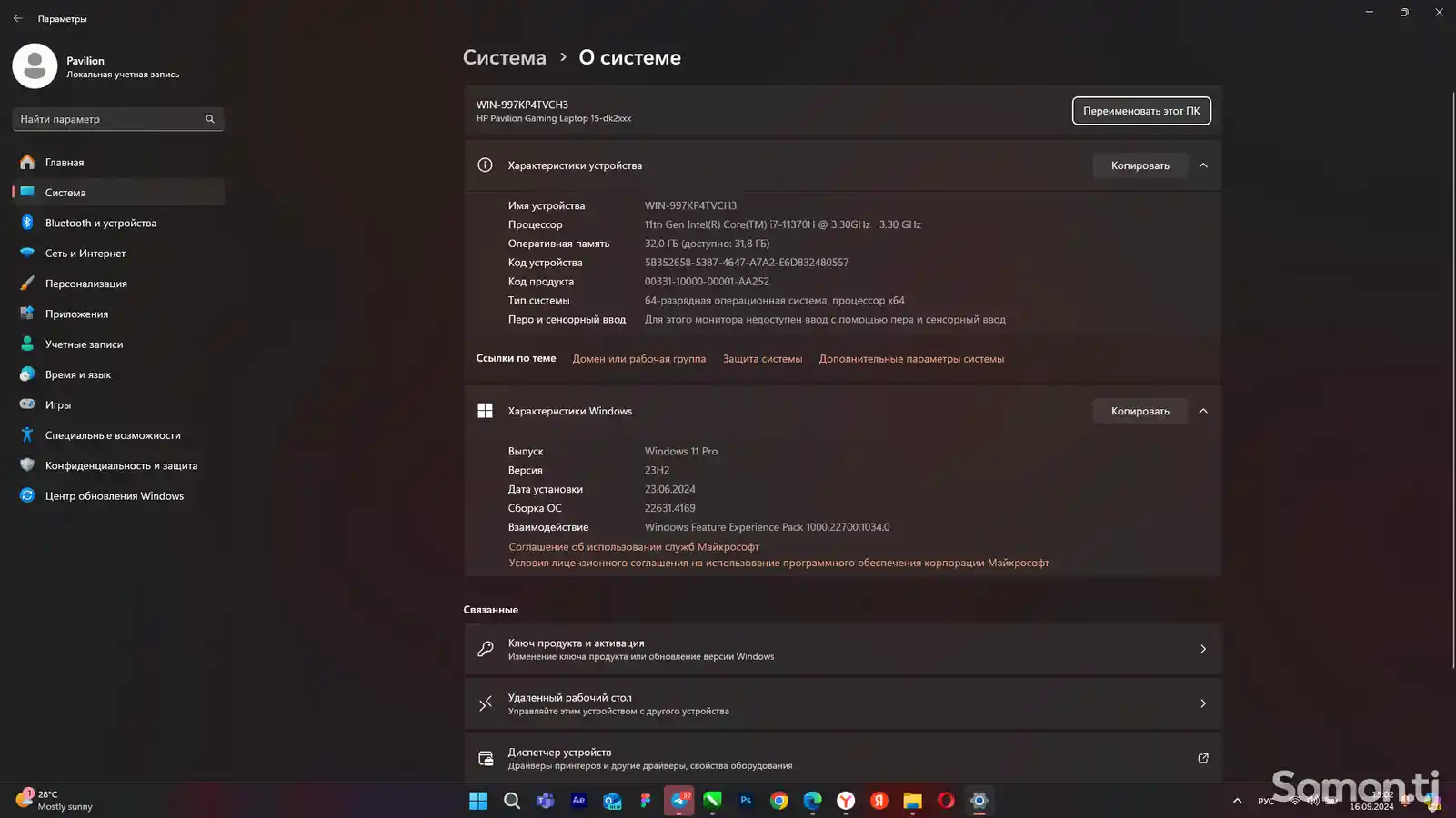Open the red Yandex app in taskbar

879,801
